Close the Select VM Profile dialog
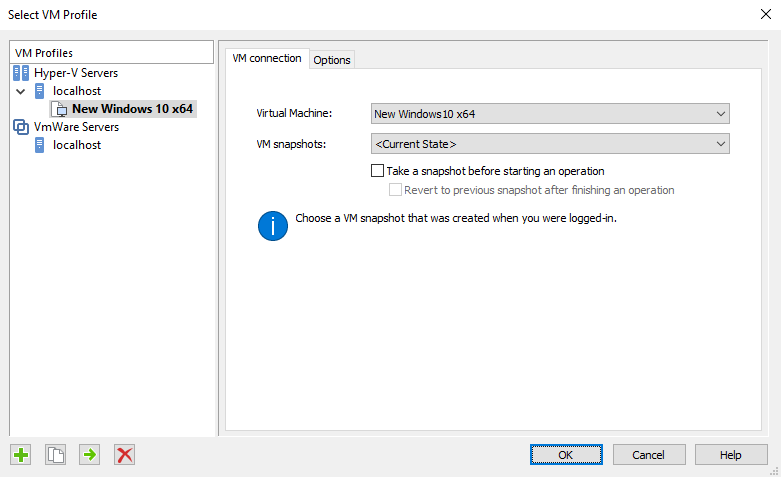The image size is (781, 477). (766, 14)
